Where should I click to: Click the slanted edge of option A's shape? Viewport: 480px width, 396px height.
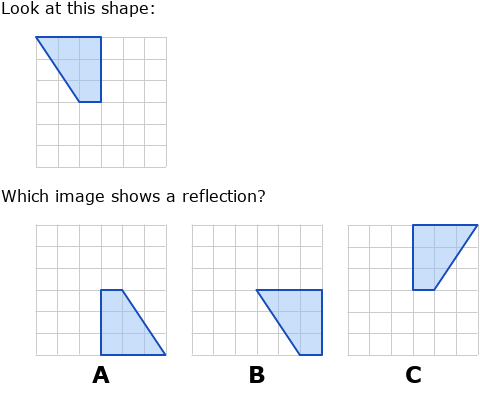click(x=144, y=322)
